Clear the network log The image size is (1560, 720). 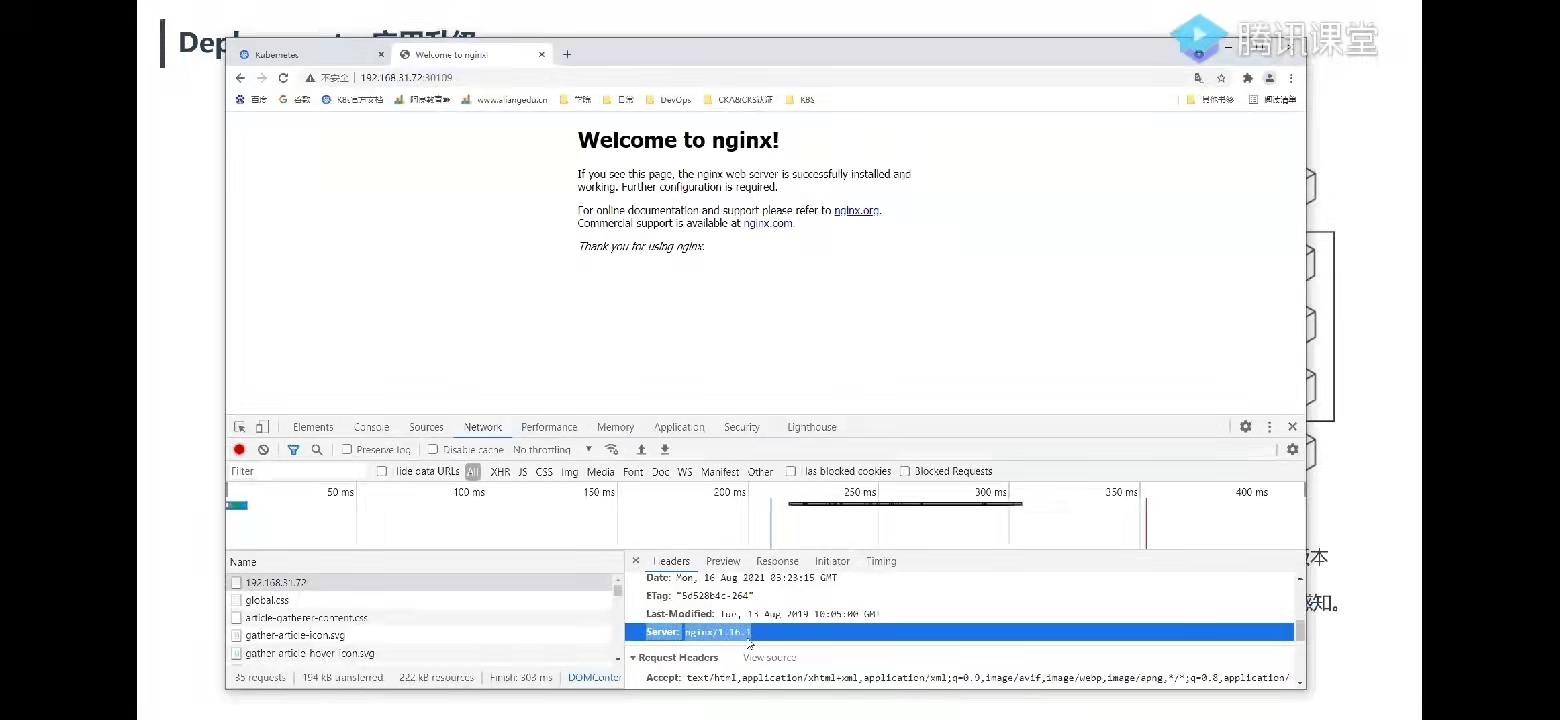coord(263,450)
